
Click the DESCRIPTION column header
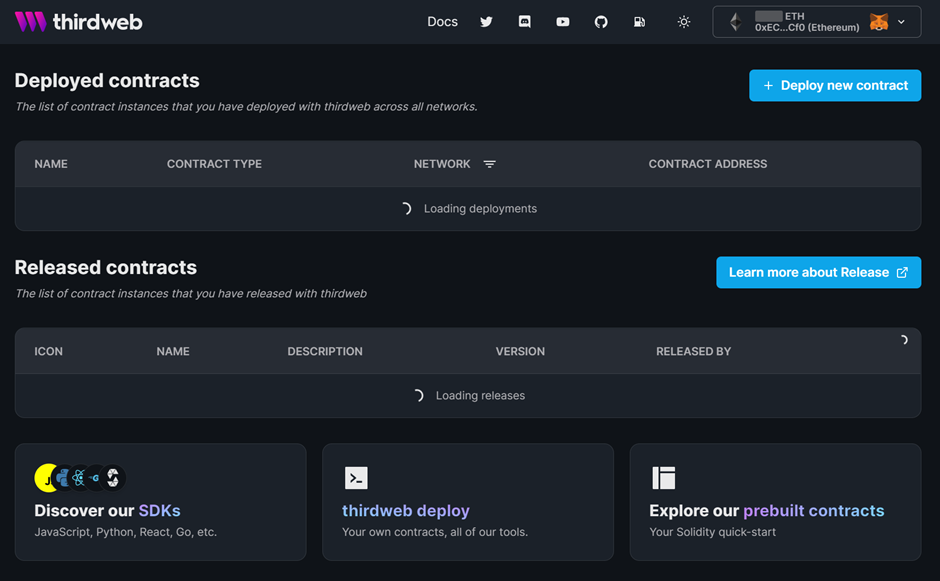[x=325, y=351]
